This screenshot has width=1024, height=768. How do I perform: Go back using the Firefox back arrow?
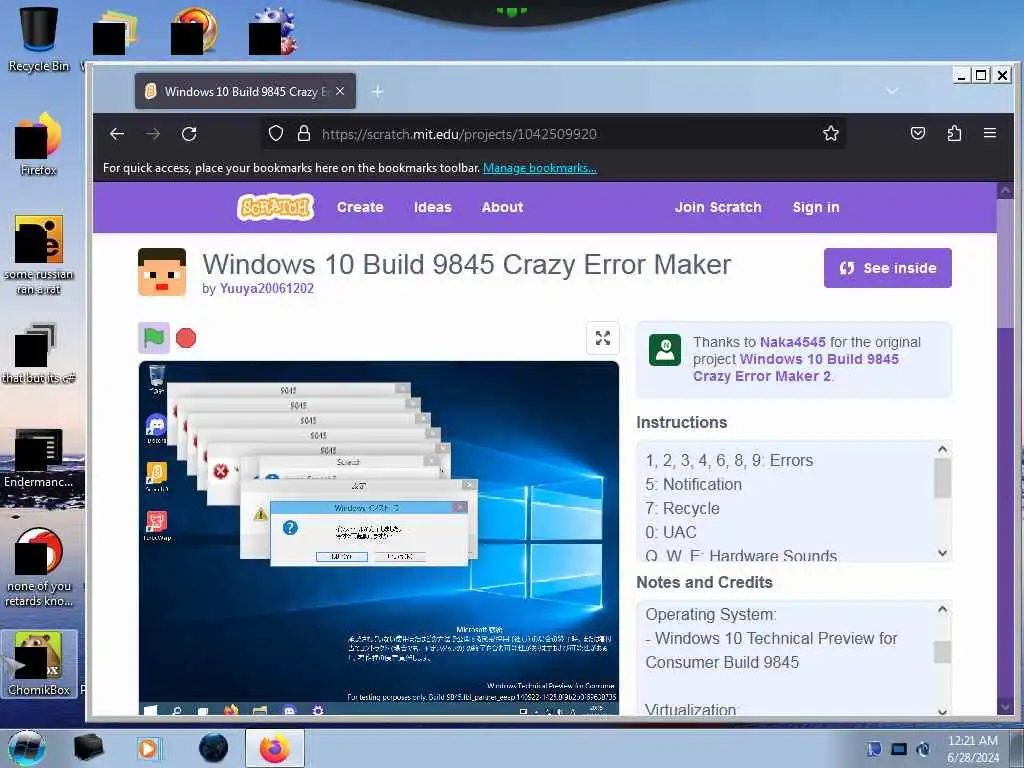coord(117,134)
